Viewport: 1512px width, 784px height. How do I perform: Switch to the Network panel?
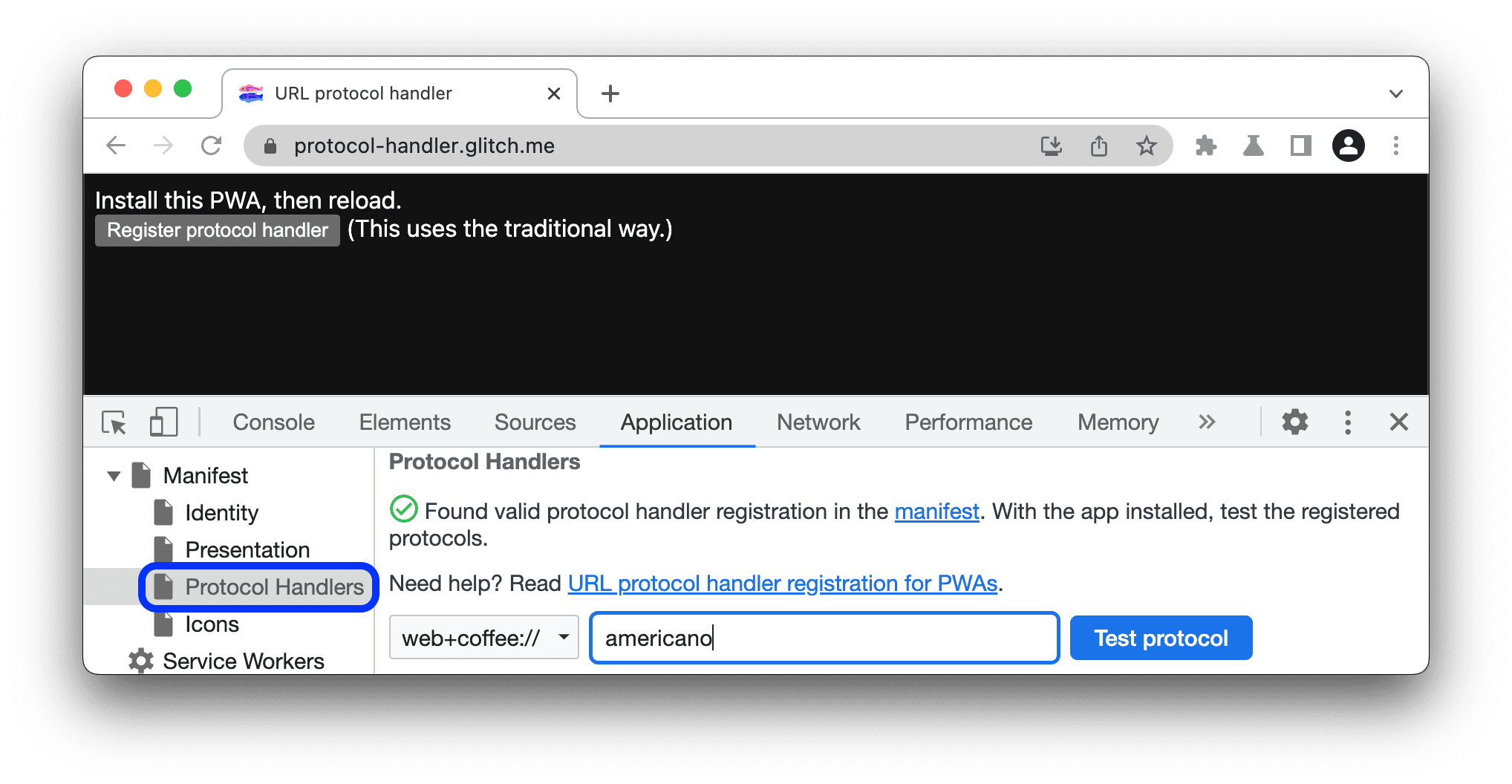coord(818,422)
